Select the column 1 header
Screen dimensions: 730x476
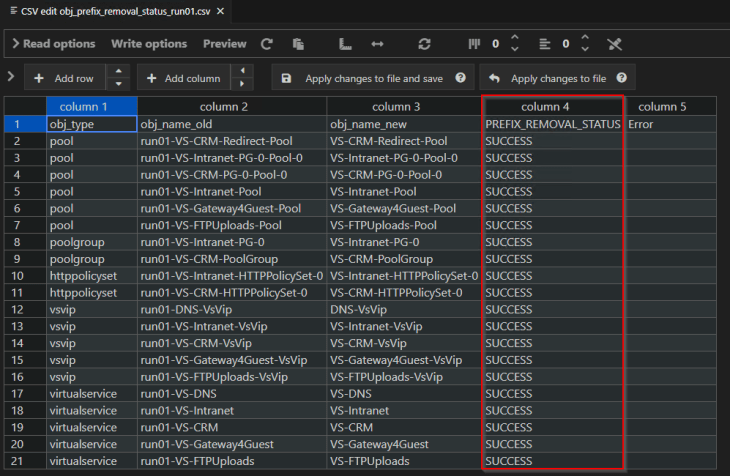92,106
